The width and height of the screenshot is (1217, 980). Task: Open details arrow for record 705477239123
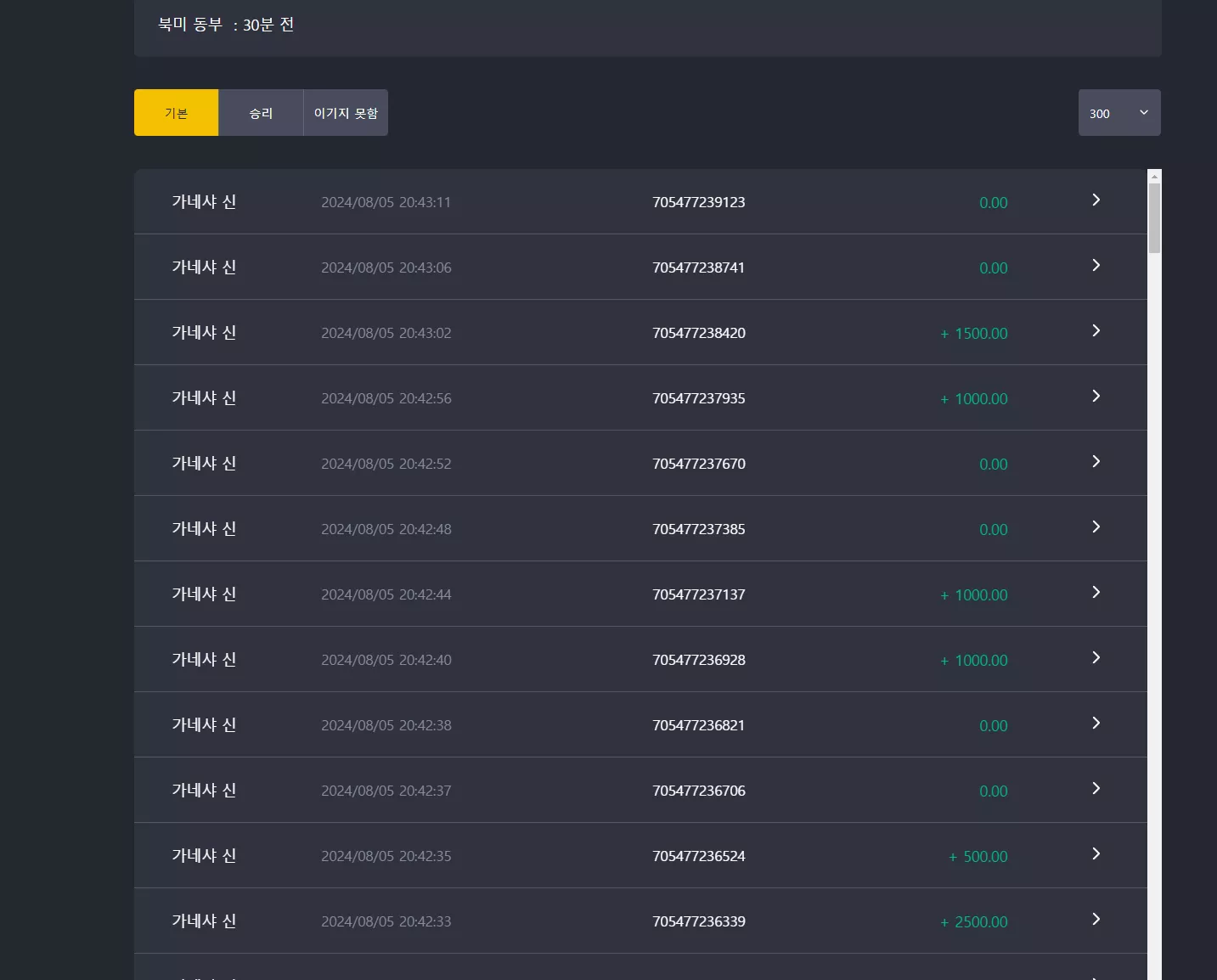coord(1096,200)
